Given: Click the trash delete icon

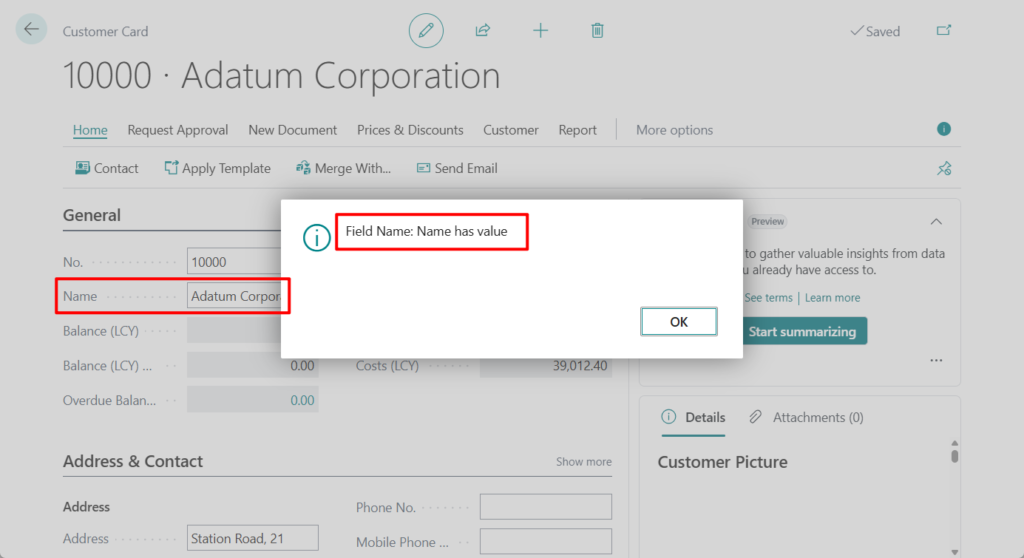Looking at the screenshot, I should tap(597, 31).
